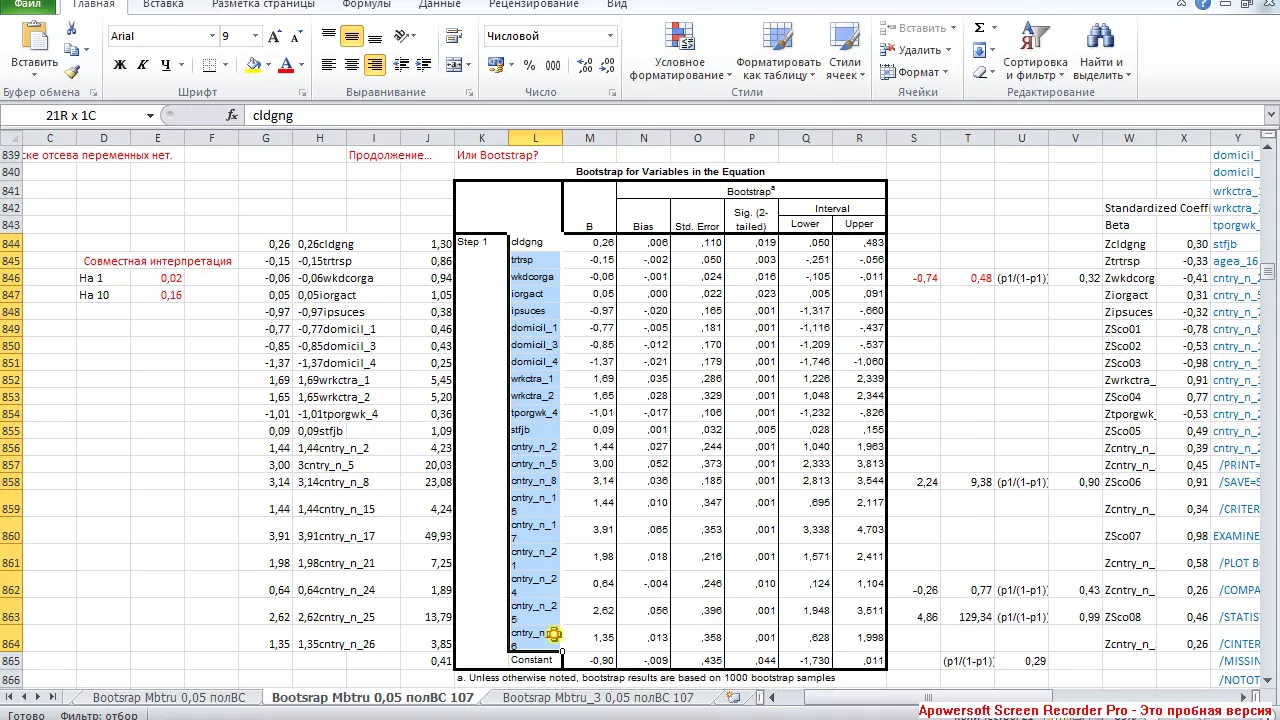Cut selection with the scissors icon
The height and width of the screenshot is (720, 1280).
click(71, 29)
